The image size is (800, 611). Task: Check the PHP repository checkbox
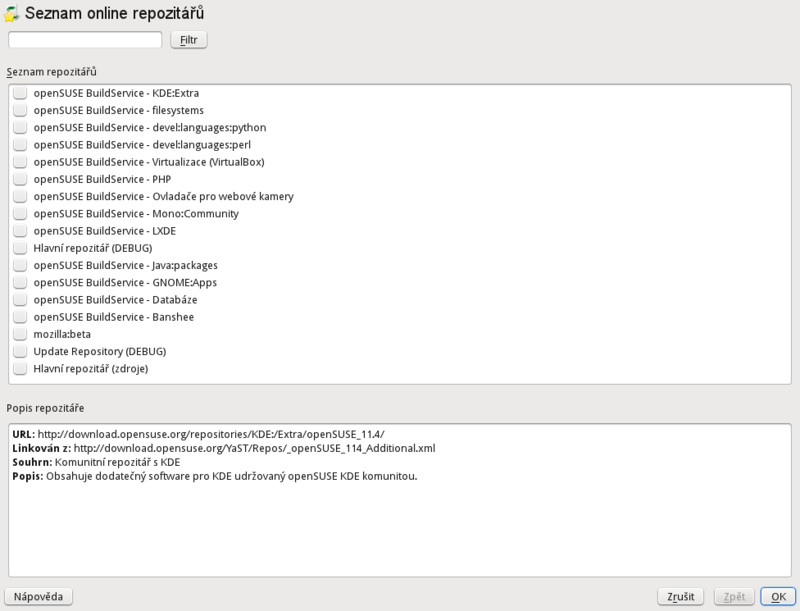click(x=20, y=179)
